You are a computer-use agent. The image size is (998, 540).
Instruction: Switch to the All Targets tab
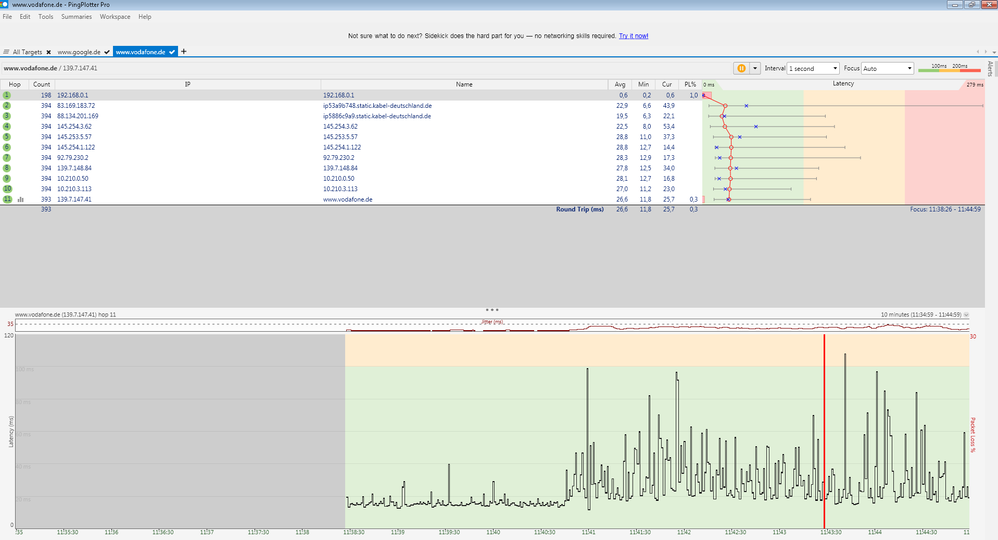click(27, 52)
